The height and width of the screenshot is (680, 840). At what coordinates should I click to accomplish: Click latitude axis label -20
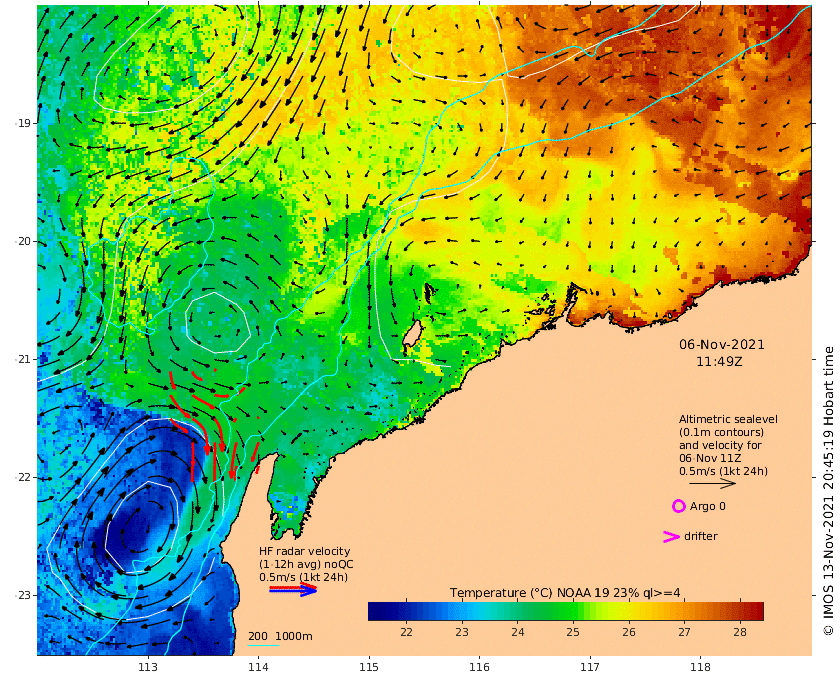[x=22, y=242]
